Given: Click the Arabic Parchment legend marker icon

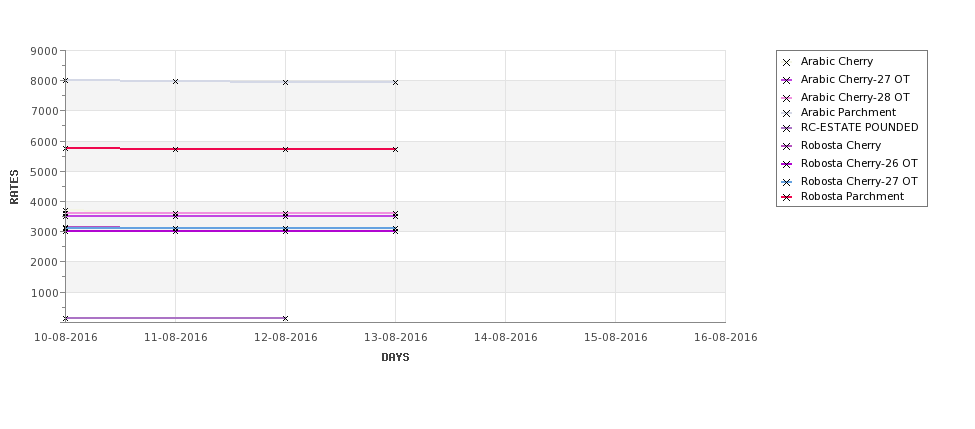Looking at the screenshot, I should coord(786,113).
